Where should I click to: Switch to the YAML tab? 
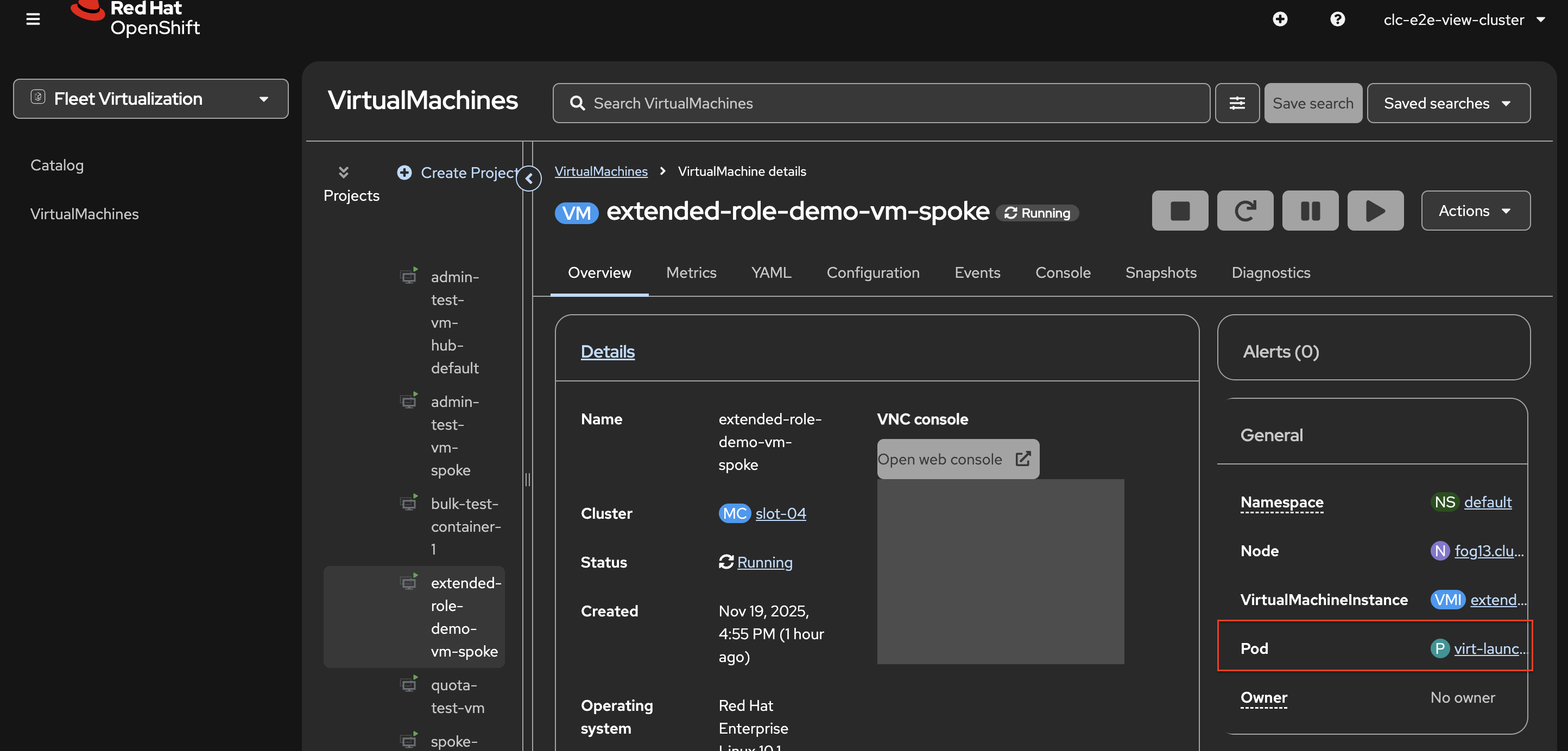[x=770, y=272]
